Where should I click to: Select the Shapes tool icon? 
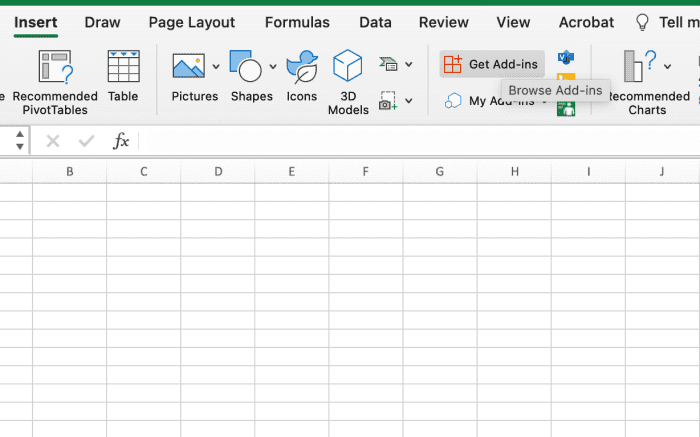click(x=246, y=66)
